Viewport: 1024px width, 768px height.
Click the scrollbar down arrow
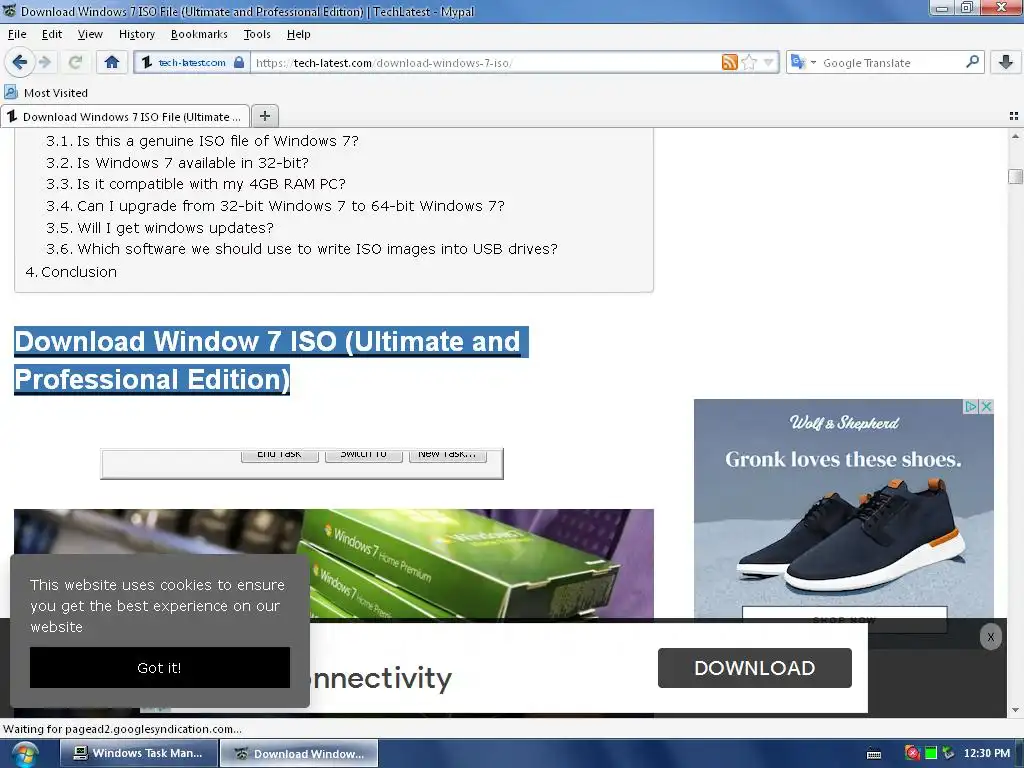point(1015,710)
